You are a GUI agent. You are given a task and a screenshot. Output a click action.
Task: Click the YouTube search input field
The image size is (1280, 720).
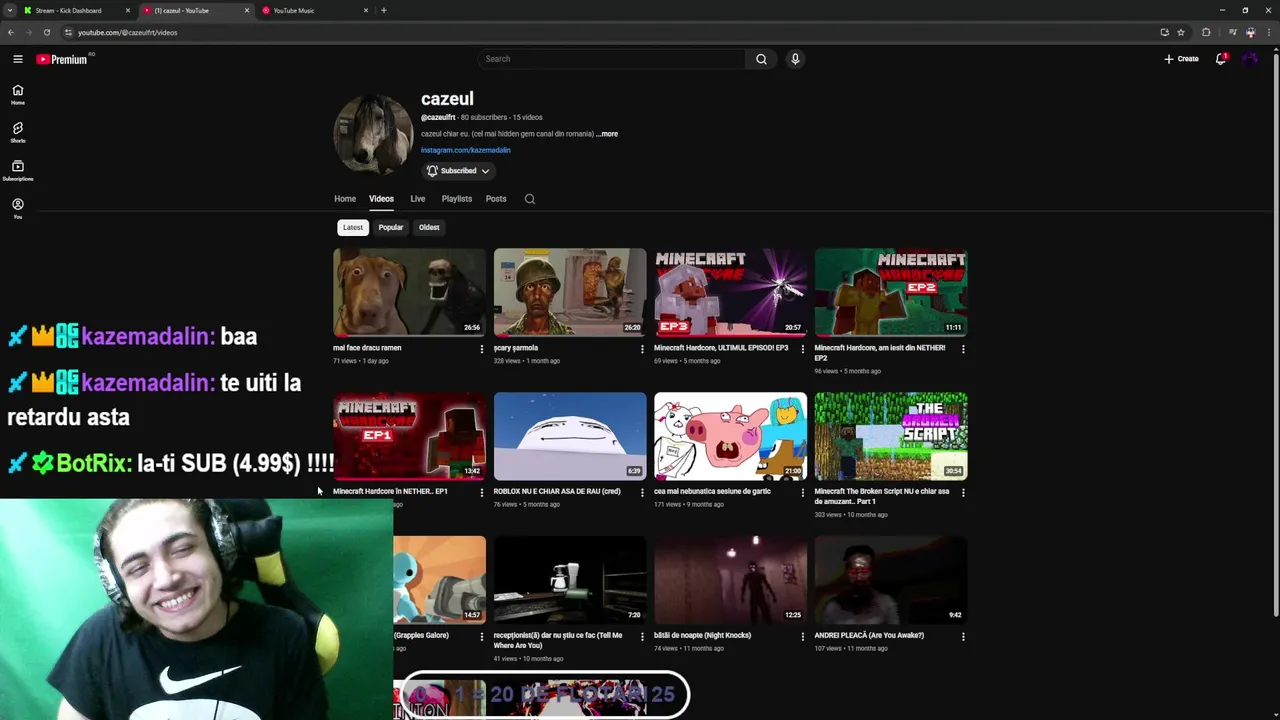(612, 59)
